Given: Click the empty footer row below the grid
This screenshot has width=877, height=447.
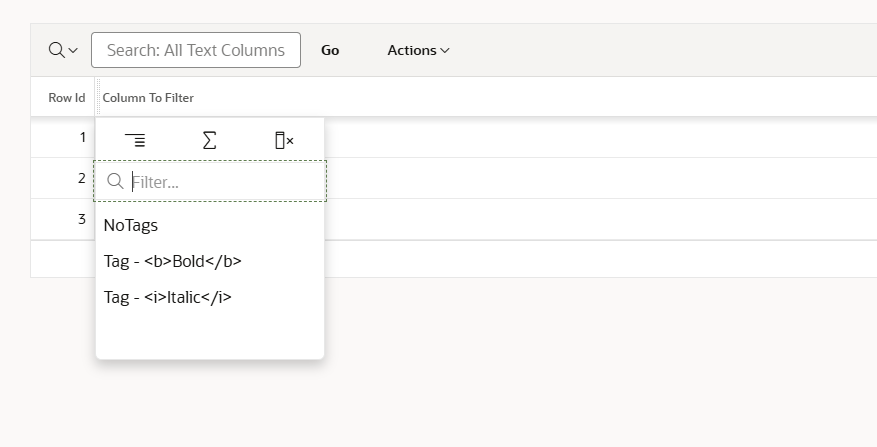Looking at the screenshot, I should click(x=600, y=259).
